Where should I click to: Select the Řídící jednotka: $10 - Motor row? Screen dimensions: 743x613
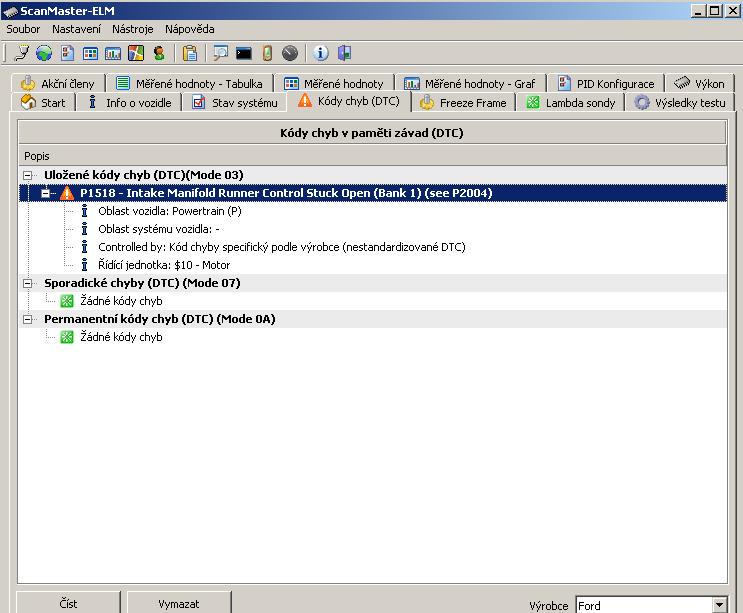pos(163,265)
